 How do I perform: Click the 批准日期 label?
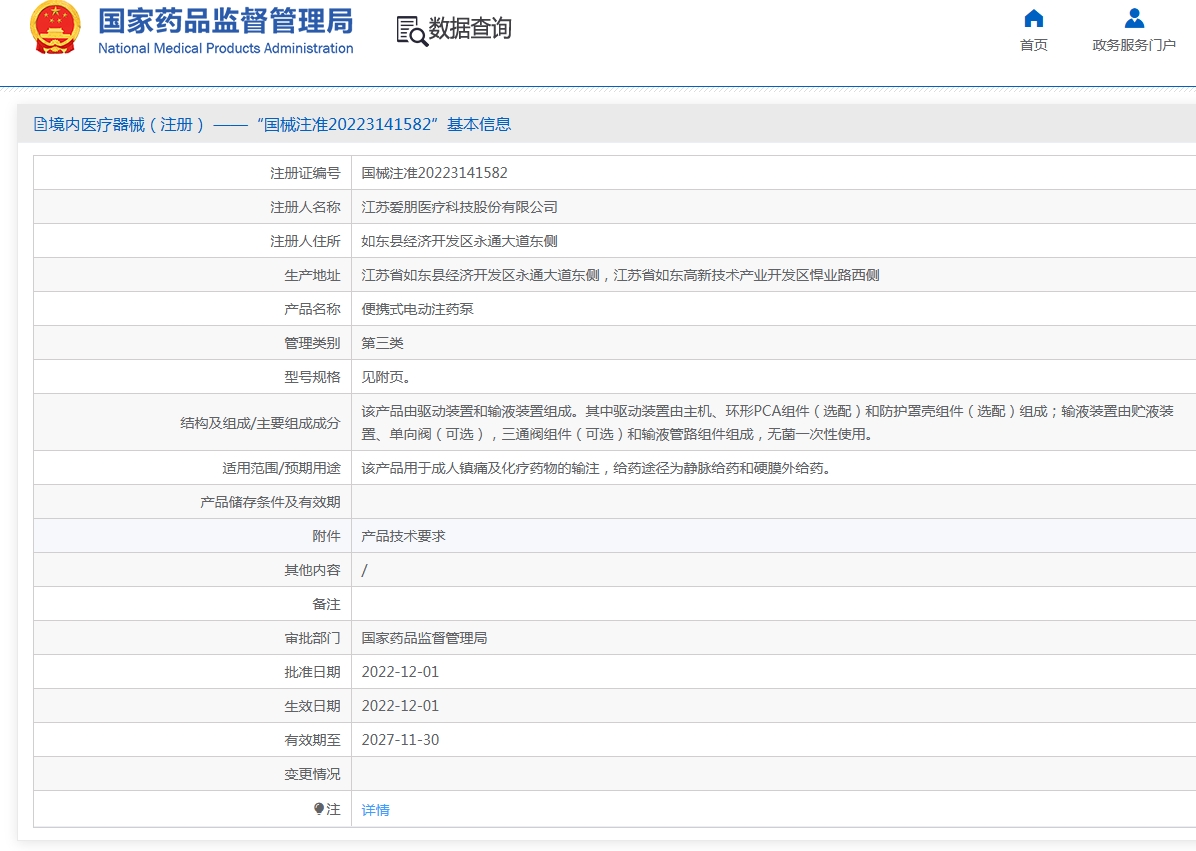point(312,672)
